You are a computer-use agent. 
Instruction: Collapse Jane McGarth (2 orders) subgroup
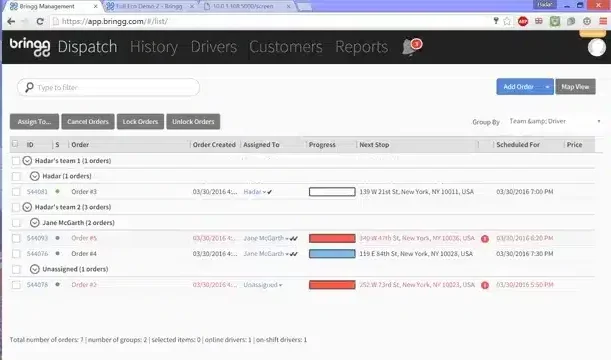[x=35, y=222]
